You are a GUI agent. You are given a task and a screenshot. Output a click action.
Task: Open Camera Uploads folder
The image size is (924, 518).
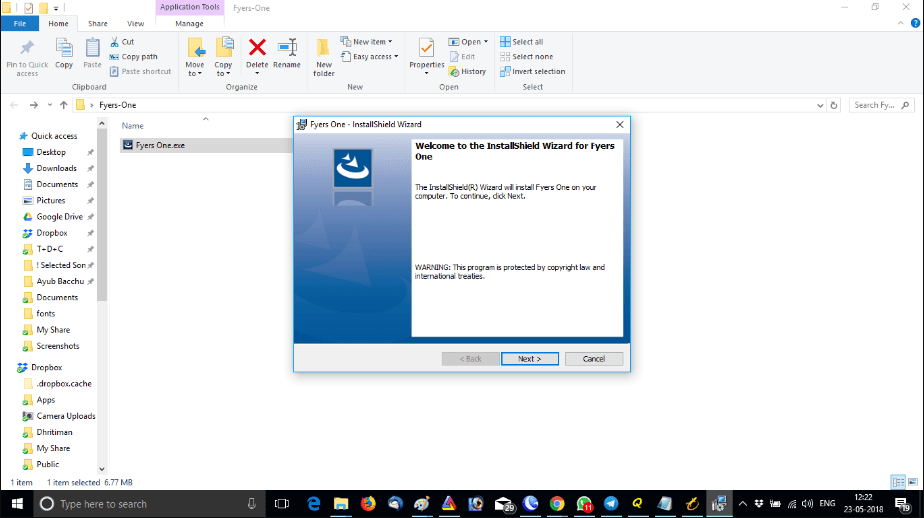coord(65,416)
